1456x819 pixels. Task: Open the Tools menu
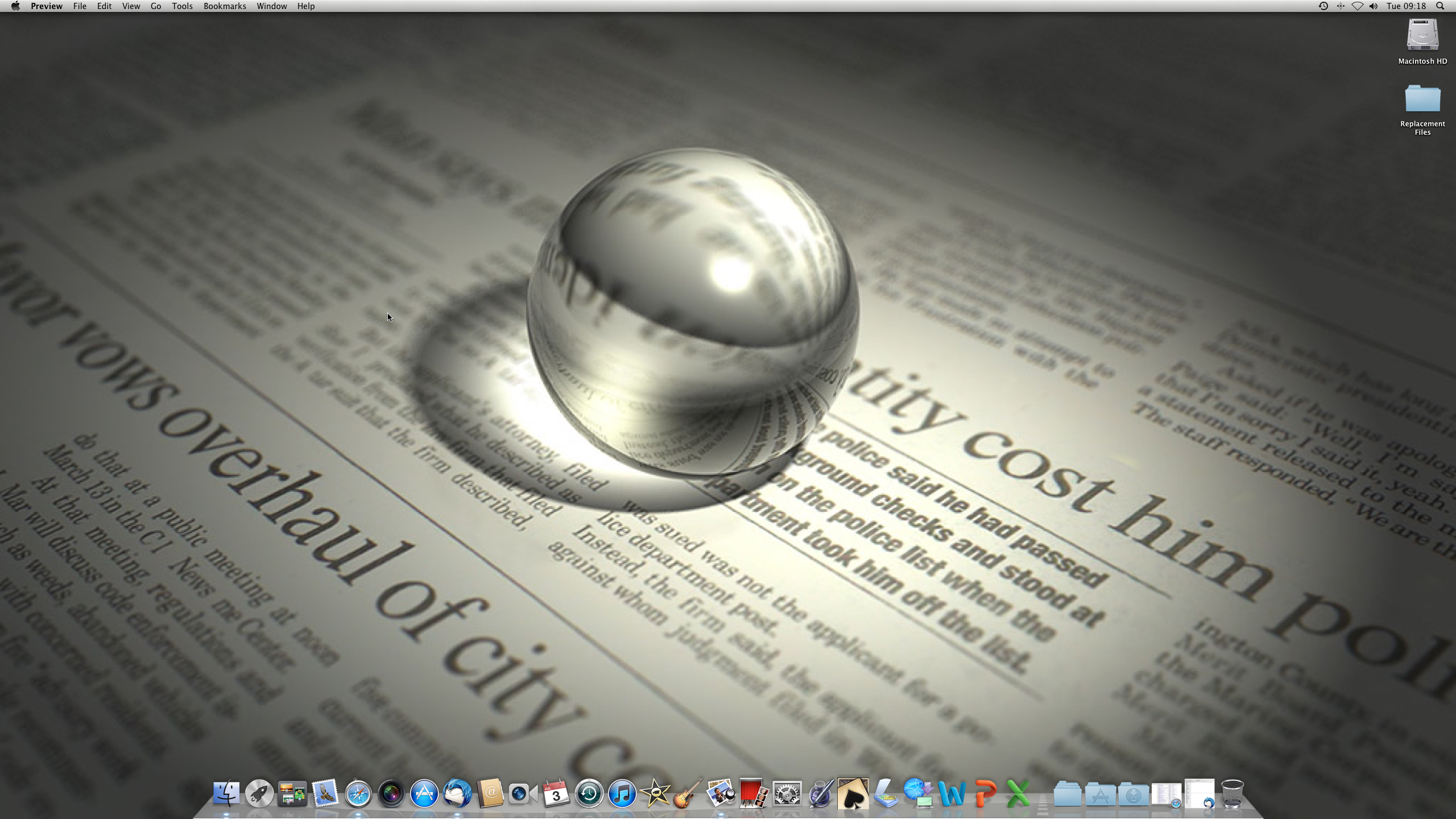point(182,6)
